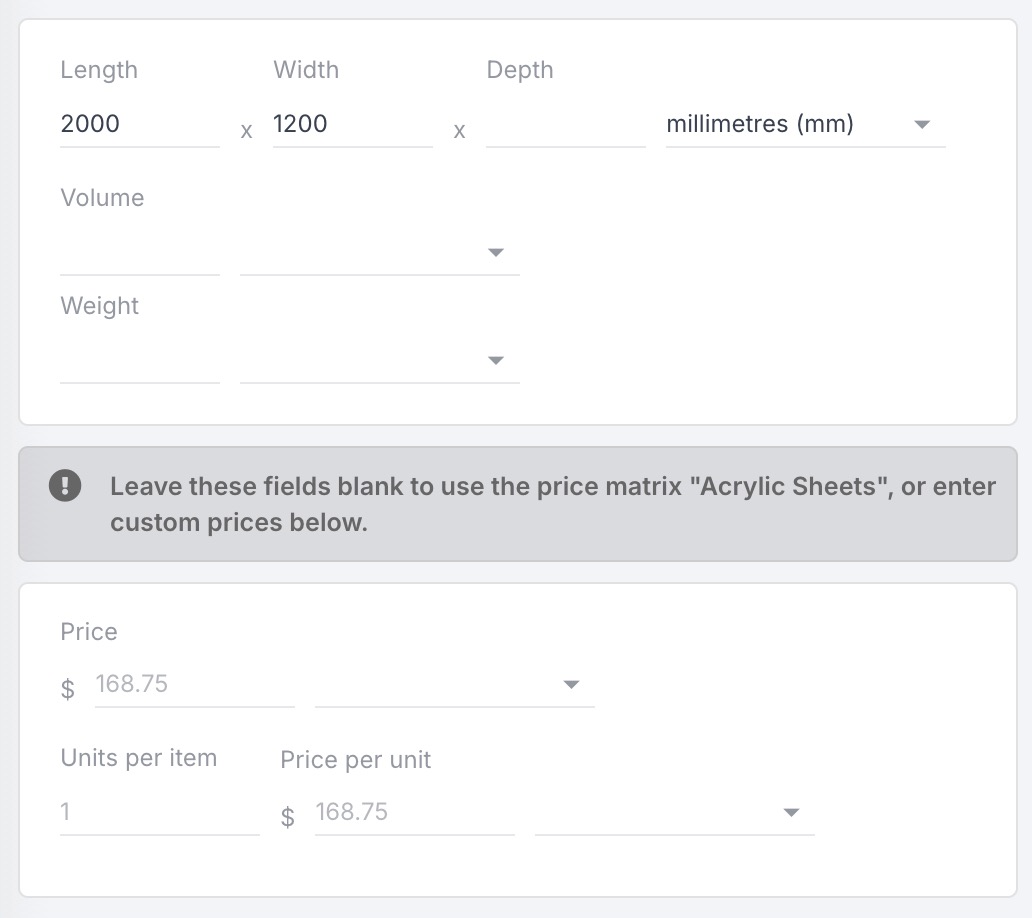Expand the Weight unit dropdown

pyautogui.click(x=380, y=361)
